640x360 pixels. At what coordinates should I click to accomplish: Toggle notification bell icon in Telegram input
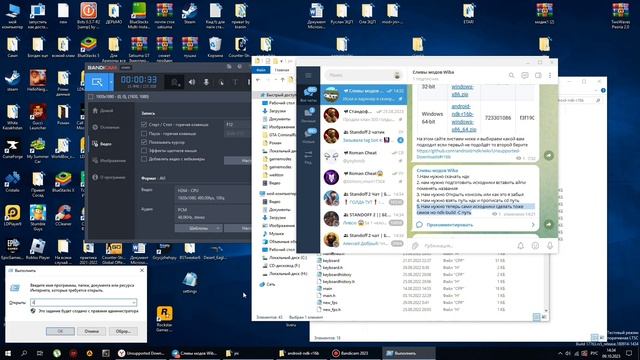pyautogui.click(x=520, y=246)
